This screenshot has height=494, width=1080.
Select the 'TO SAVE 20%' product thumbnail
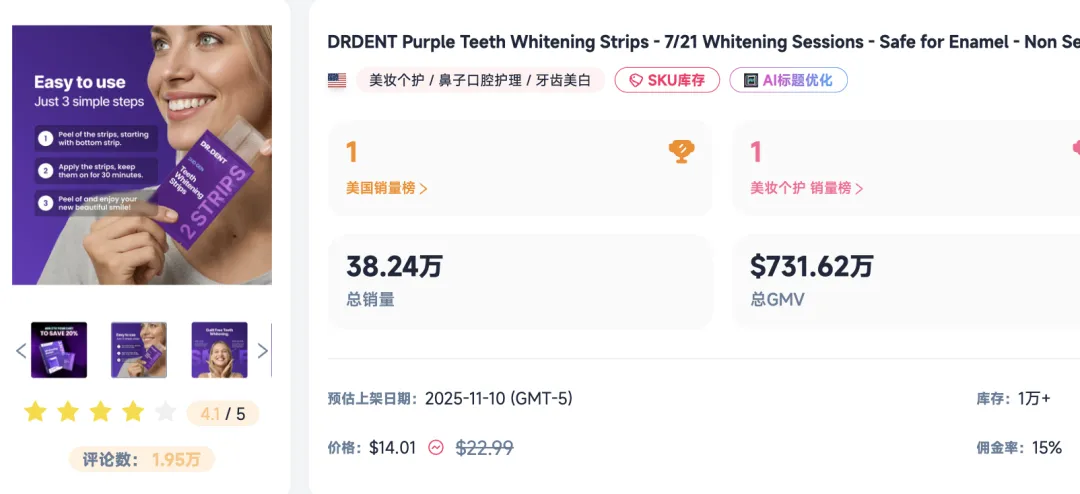pos(59,350)
